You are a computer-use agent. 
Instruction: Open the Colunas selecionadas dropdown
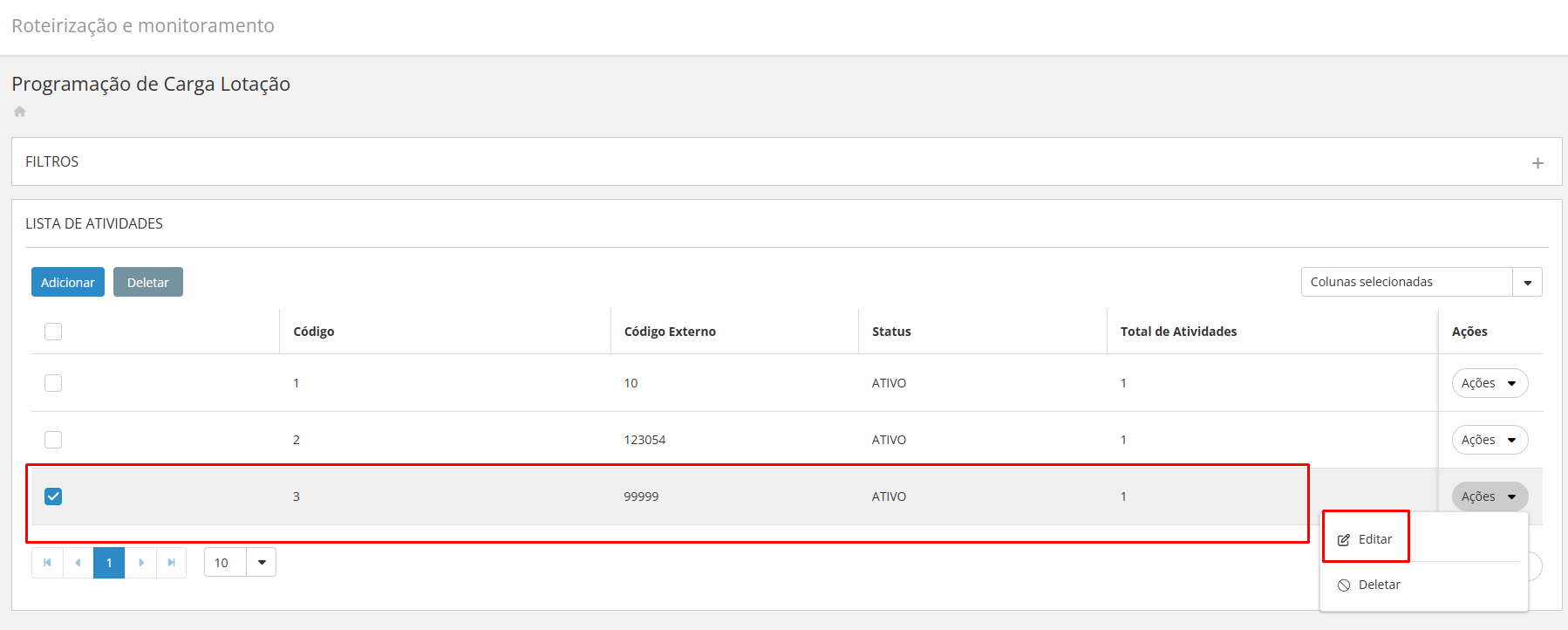tap(1527, 282)
